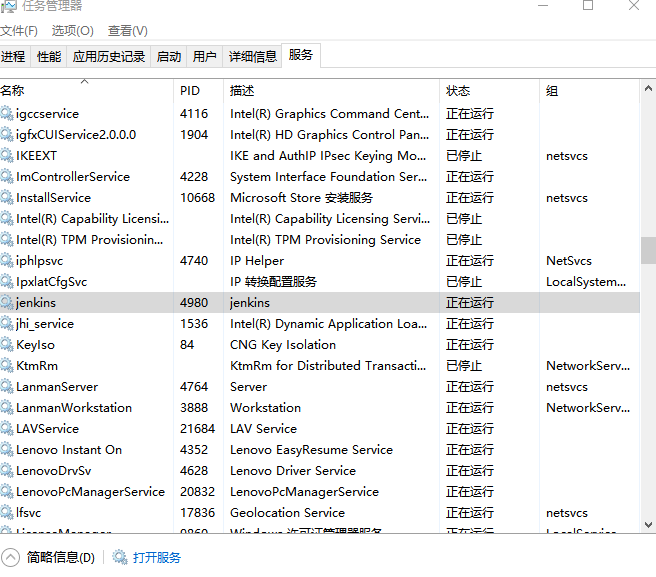Sort by the PID column header
656x577 pixels.
198,90
